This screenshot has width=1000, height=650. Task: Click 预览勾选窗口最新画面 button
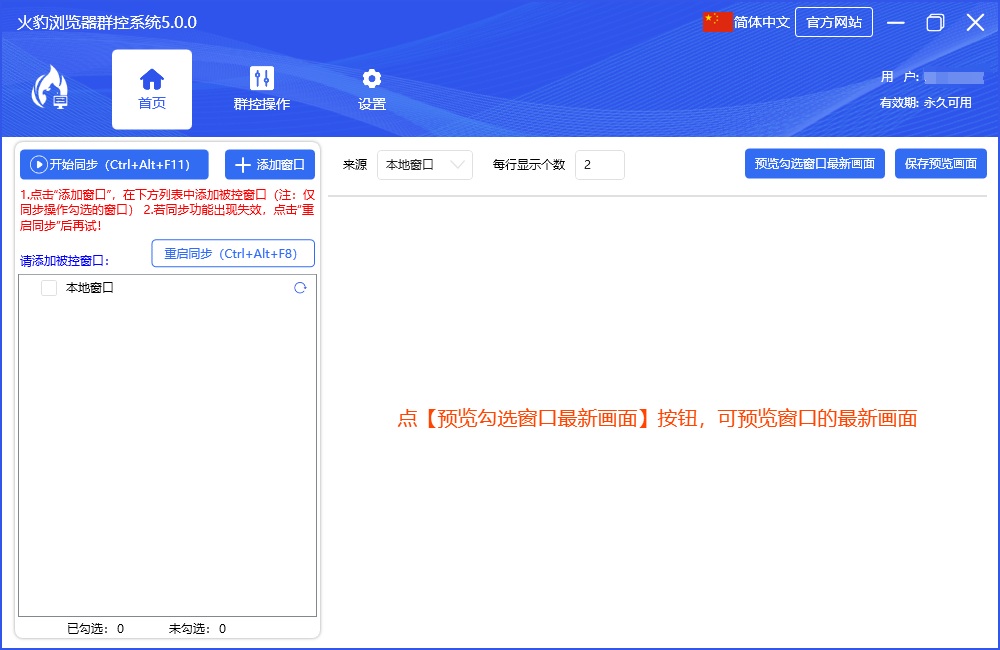click(x=815, y=164)
